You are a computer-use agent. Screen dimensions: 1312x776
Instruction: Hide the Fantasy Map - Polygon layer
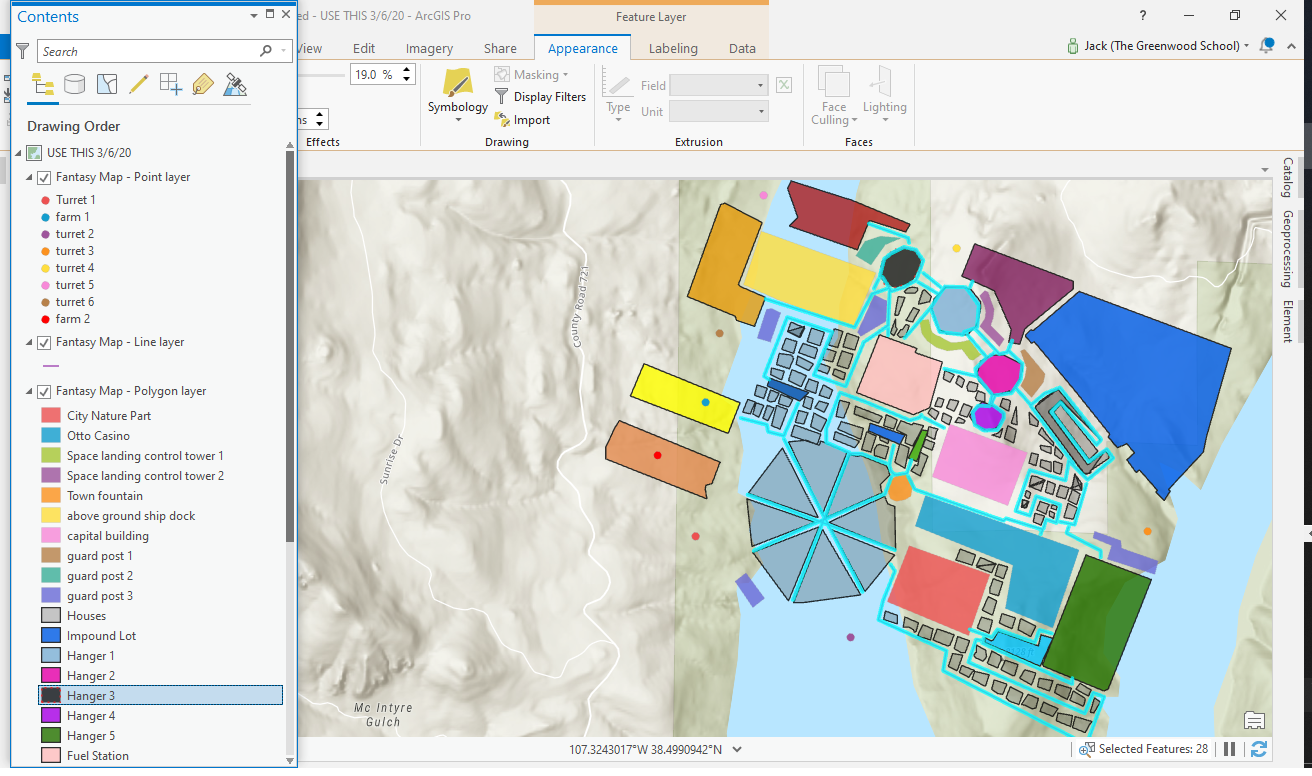tap(44, 391)
